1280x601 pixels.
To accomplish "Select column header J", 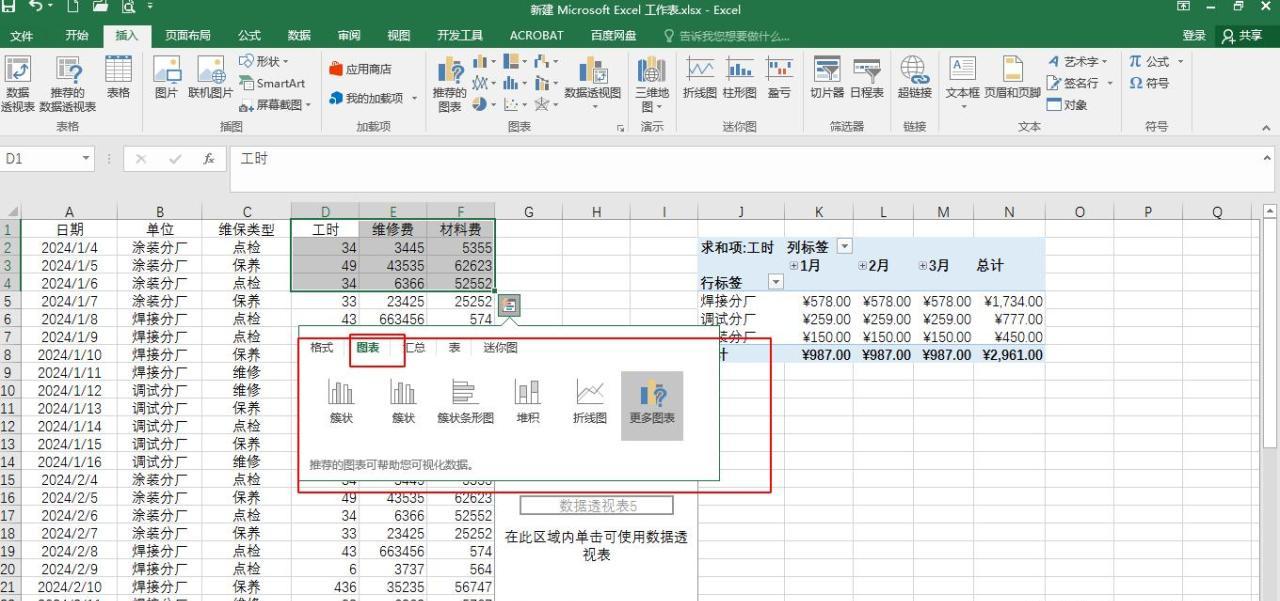I will [x=741, y=211].
